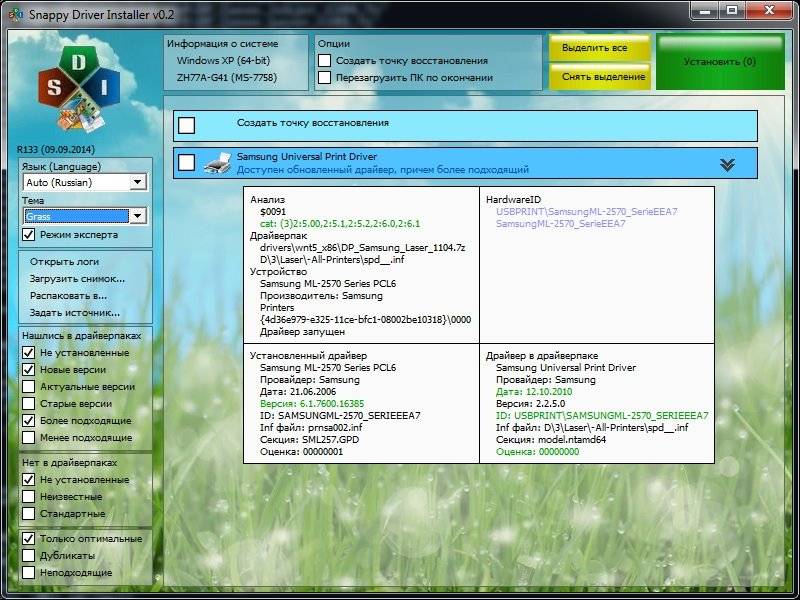Screen dimensions: 800x600
Task: Expand Samsung driver details with double chevron
Action: point(728,164)
